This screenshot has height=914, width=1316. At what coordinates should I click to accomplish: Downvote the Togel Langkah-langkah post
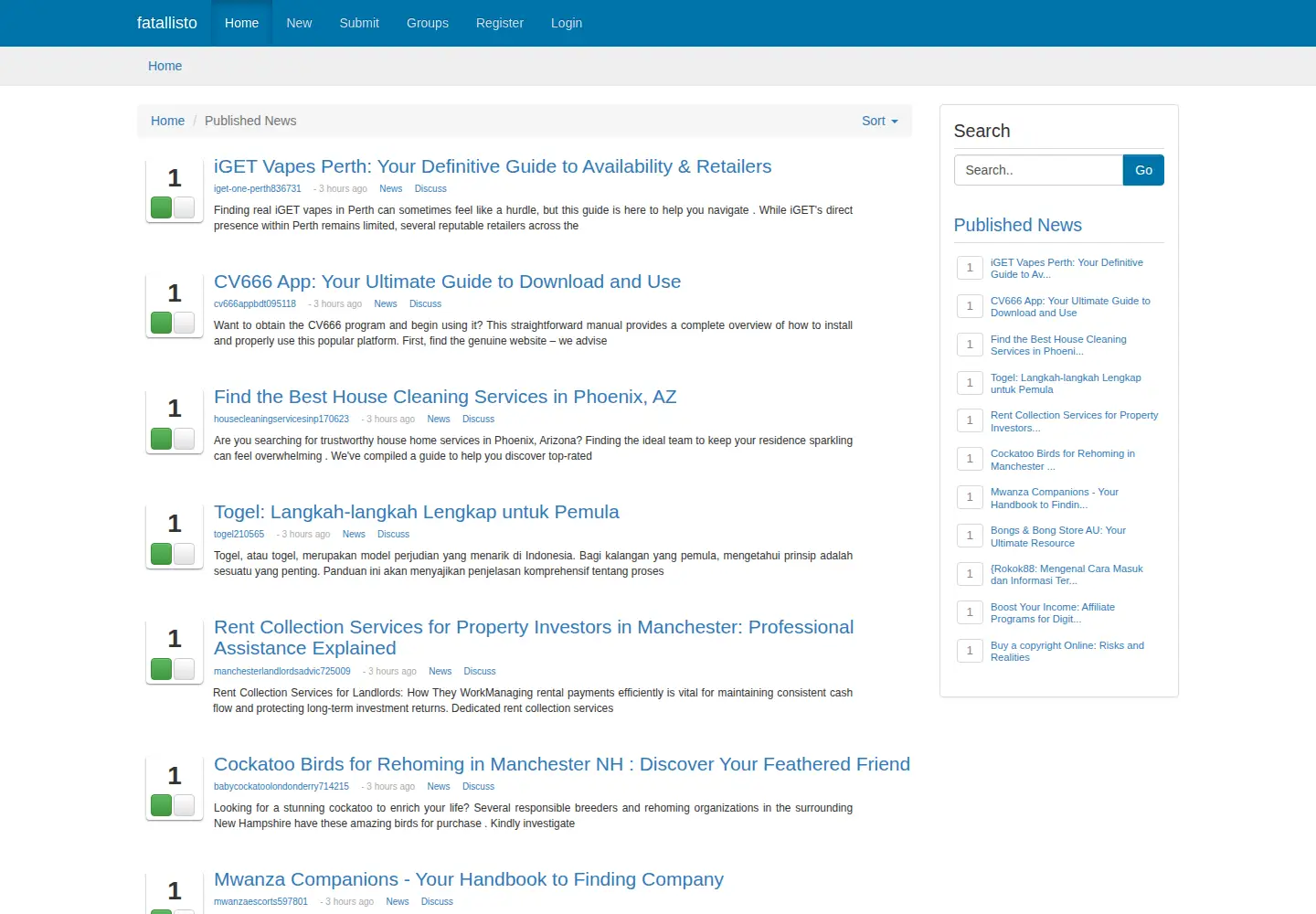184,553
